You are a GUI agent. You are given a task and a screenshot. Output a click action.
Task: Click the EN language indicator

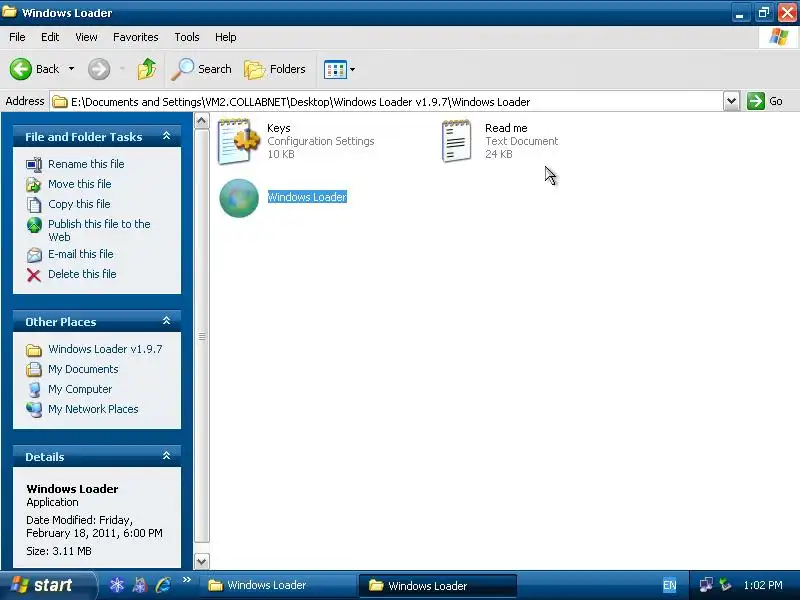pyautogui.click(x=669, y=585)
